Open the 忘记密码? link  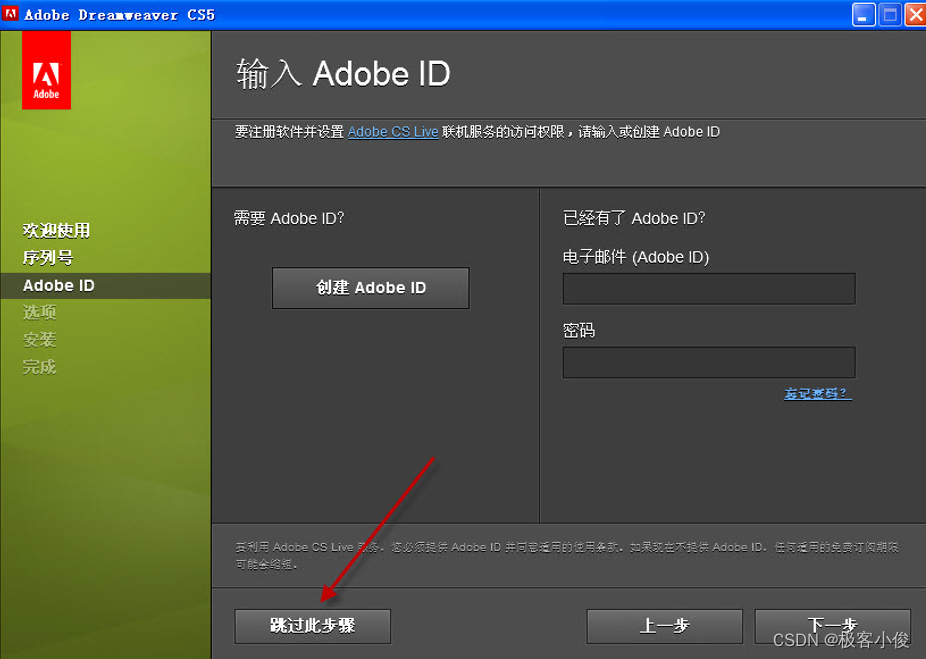[x=817, y=393]
